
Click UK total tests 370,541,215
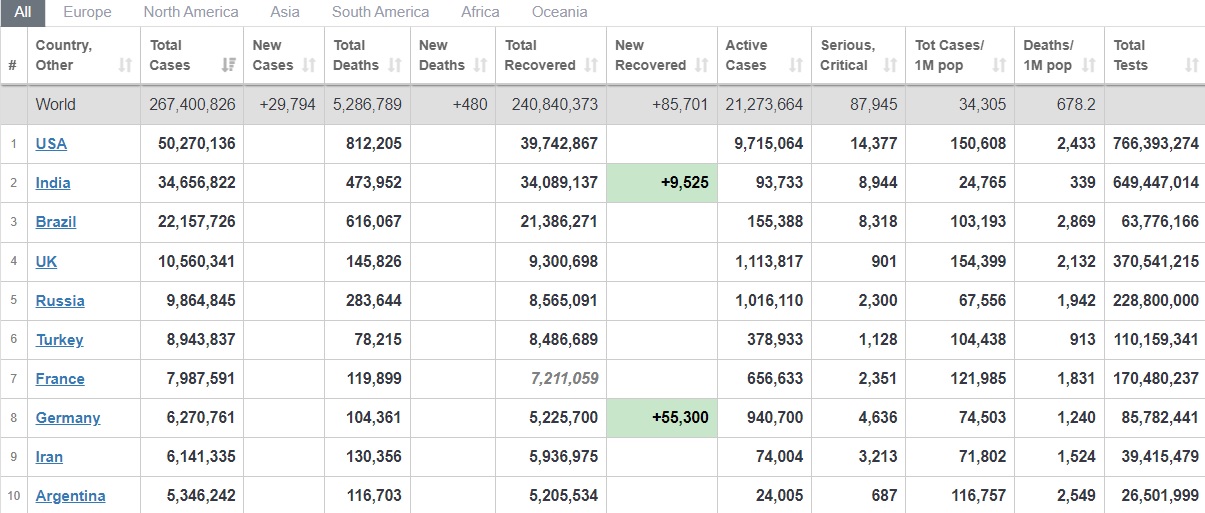(1155, 261)
